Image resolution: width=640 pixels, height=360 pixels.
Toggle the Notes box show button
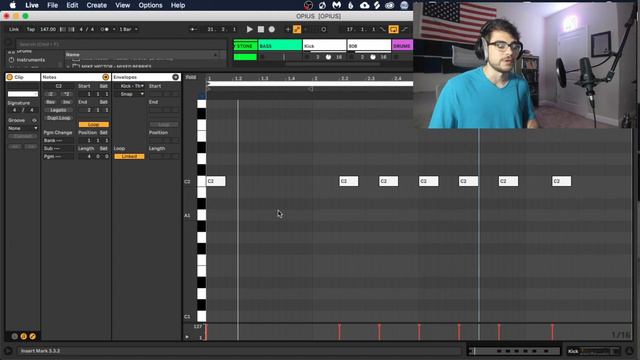coord(106,77)
